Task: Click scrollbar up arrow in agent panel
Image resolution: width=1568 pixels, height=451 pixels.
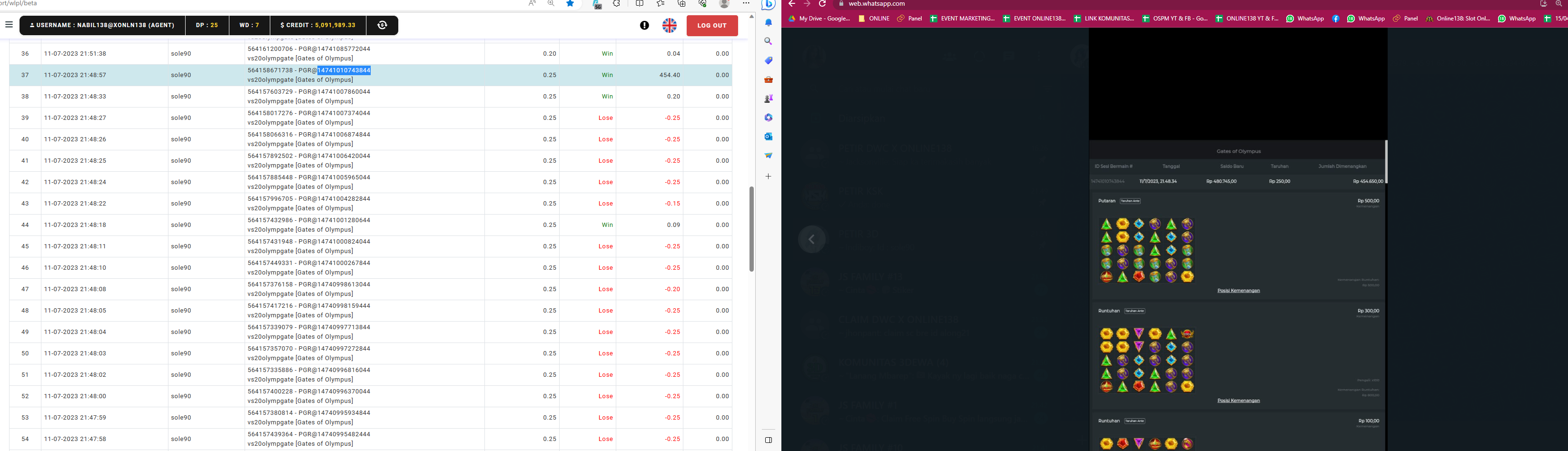Action: [752, 17]
